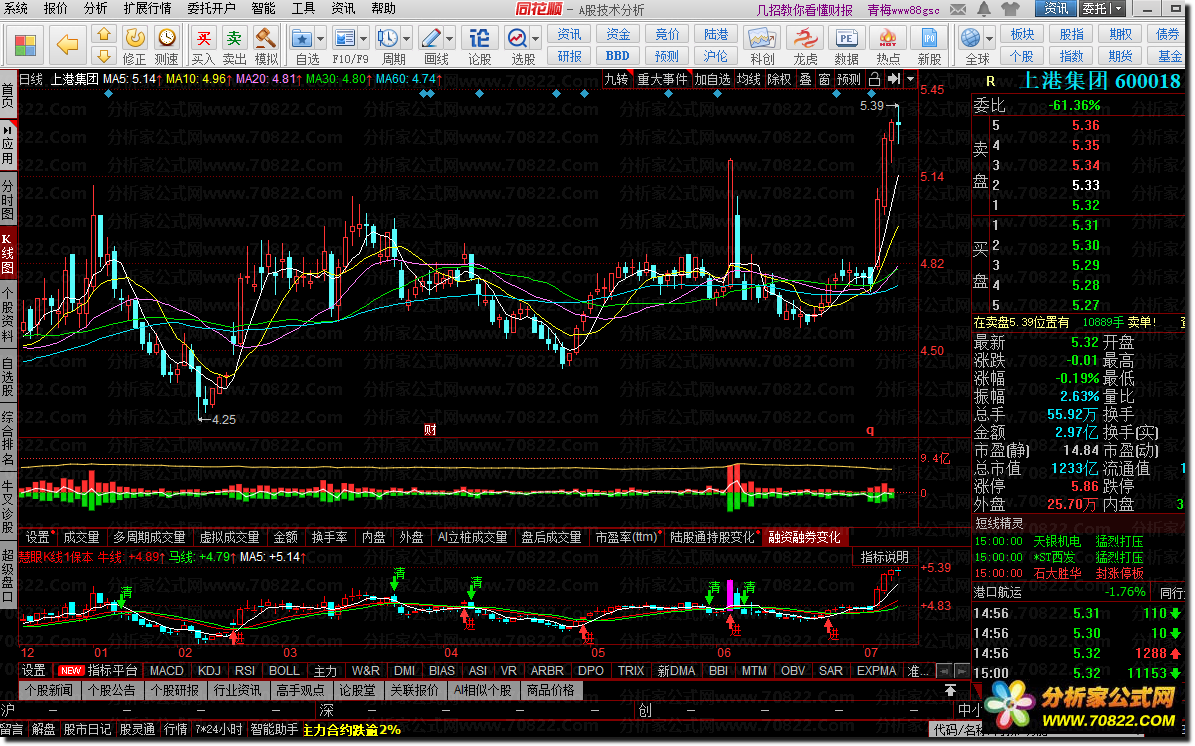Image resolution: width=1195 pixels, height=746 pixels.
Task: Click the 上港集团 600018 stock title
Action: [1100, 82]
